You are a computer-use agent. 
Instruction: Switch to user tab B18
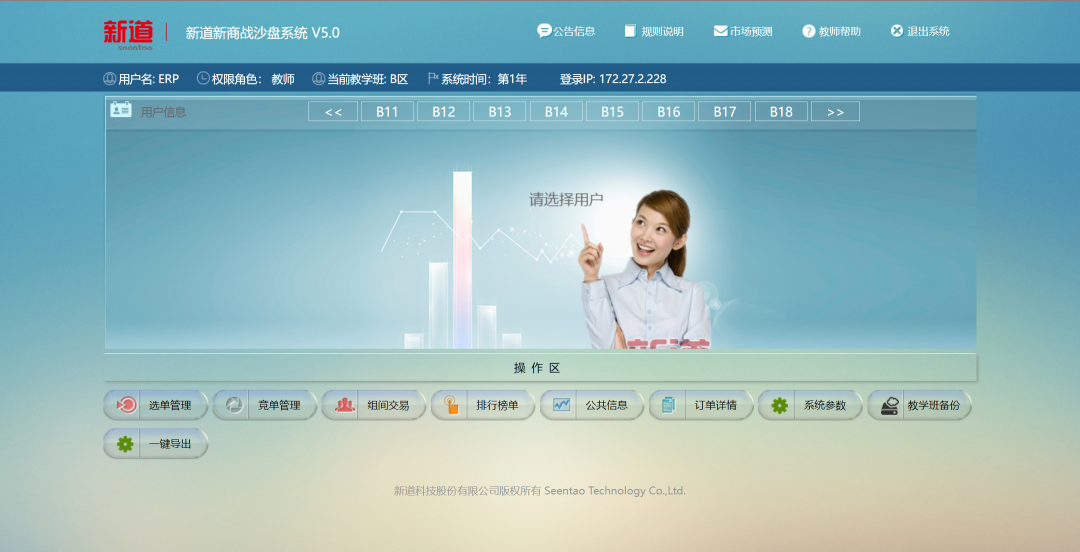(781, 112)
